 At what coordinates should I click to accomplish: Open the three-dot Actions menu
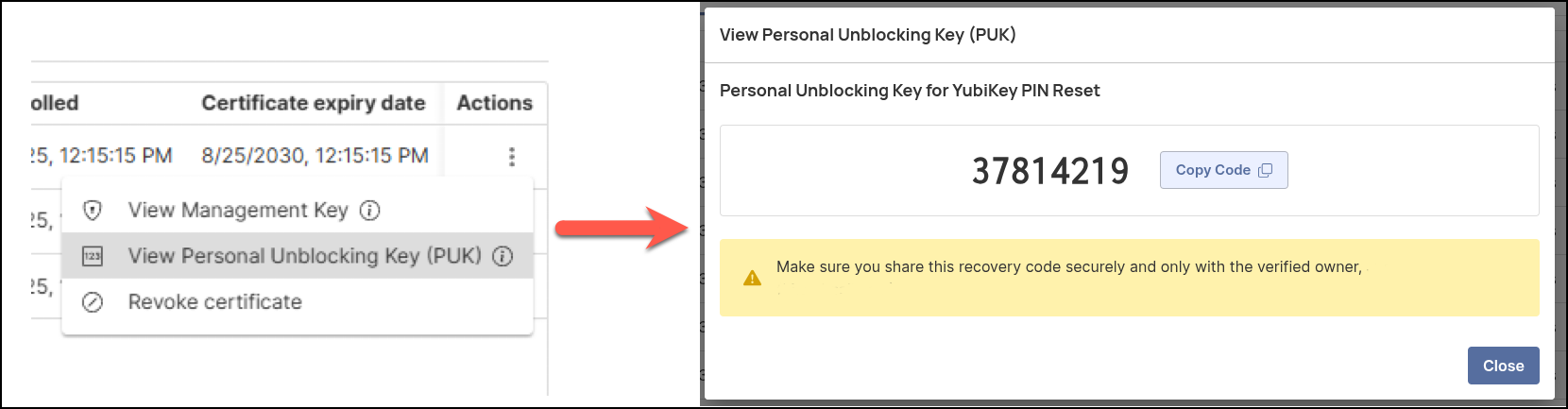511,156
